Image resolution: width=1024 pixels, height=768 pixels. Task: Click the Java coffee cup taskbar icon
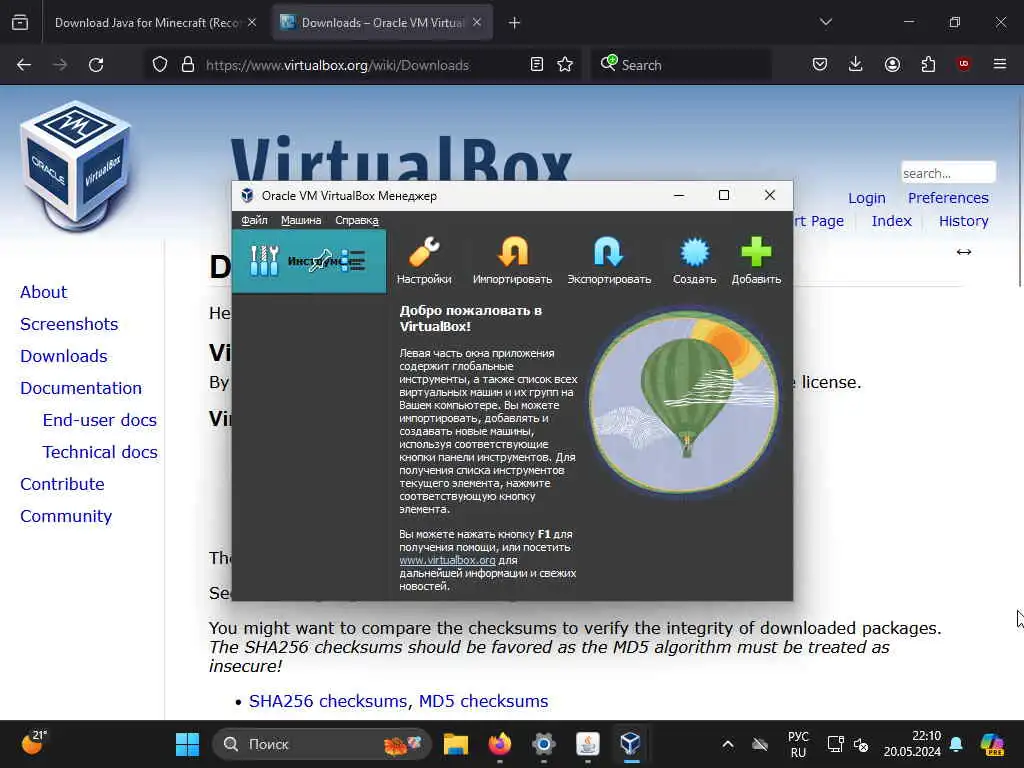point(588,744)
